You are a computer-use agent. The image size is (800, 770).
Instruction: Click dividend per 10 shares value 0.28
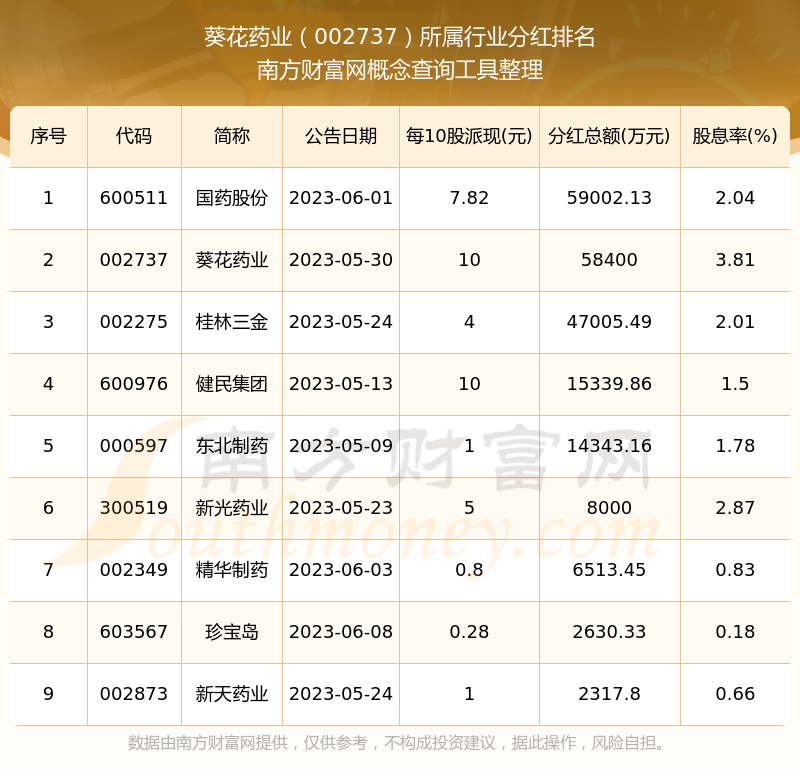(x=469, y=632)
